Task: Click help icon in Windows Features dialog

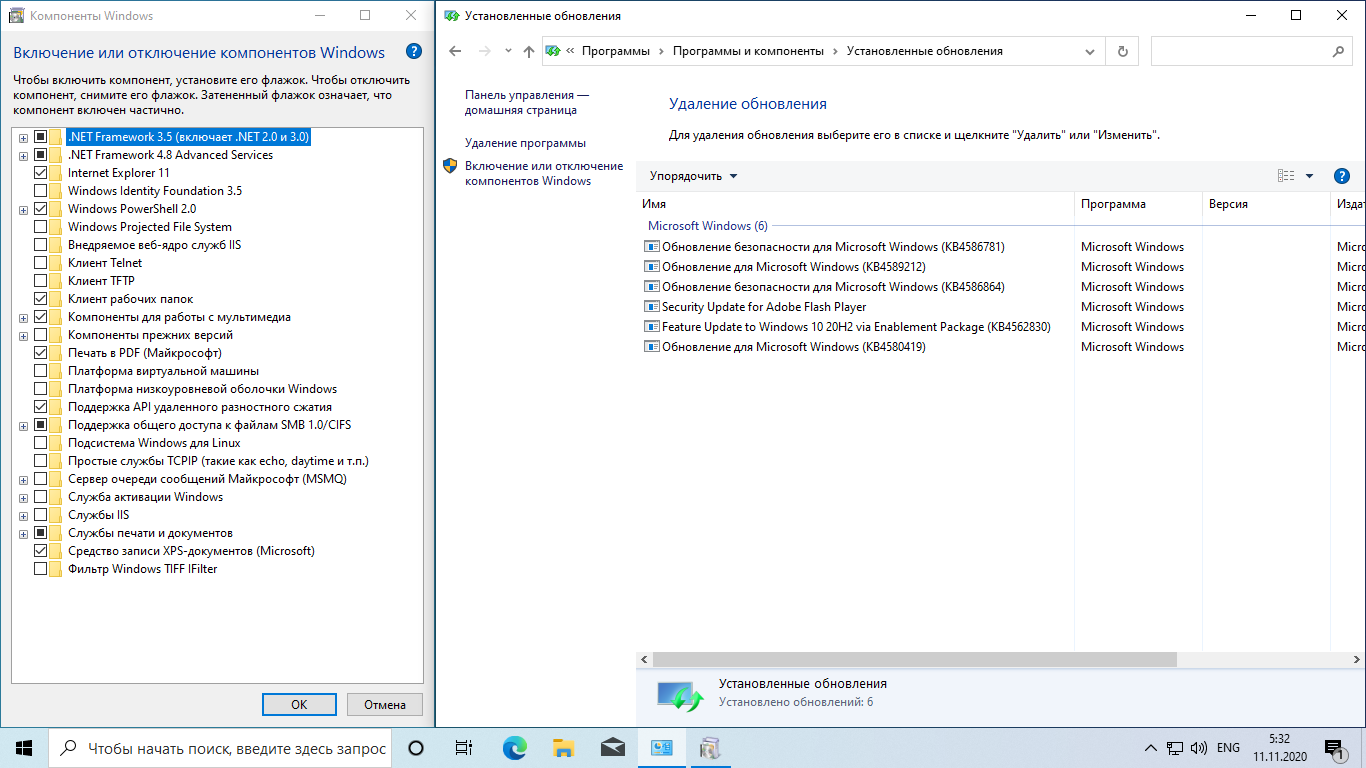Action: [414, 52]
